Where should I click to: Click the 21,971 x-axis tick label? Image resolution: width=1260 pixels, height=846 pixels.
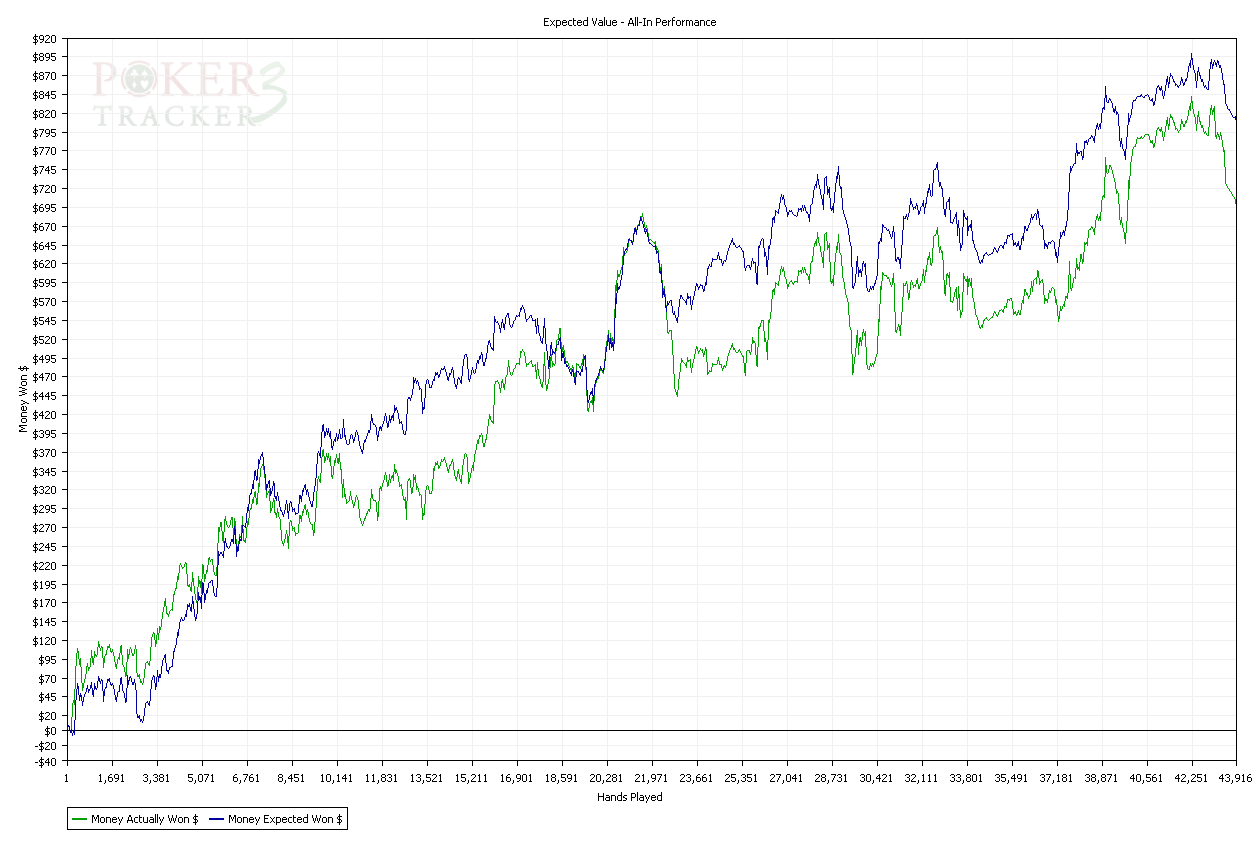[x=651, y=778]
